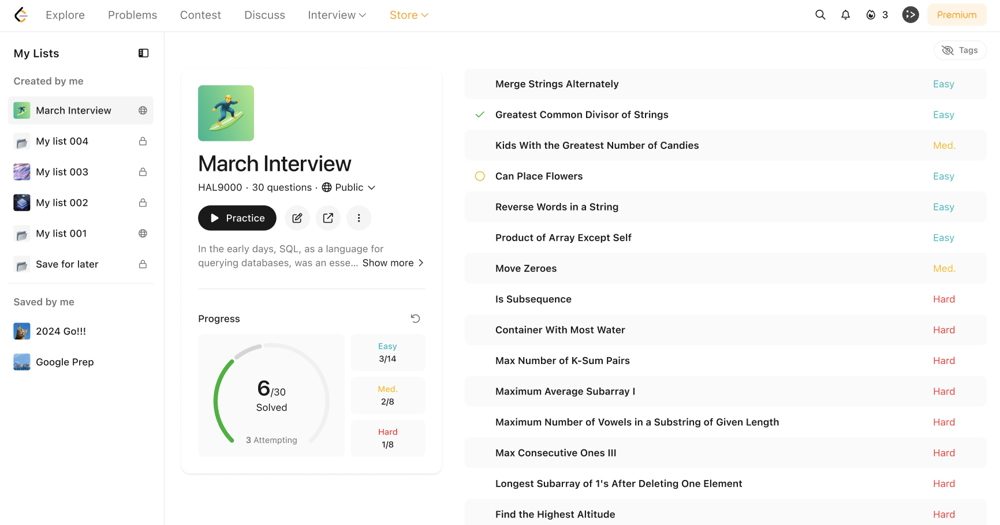
Task: Expand the Interview dropdown menu
Action: (337, 15)
